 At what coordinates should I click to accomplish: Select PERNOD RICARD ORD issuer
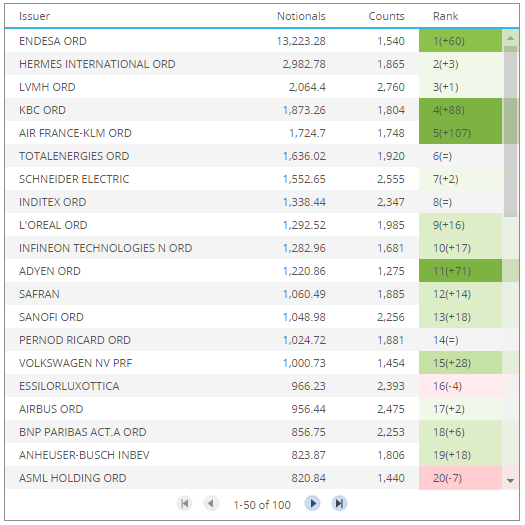point(75,340)
